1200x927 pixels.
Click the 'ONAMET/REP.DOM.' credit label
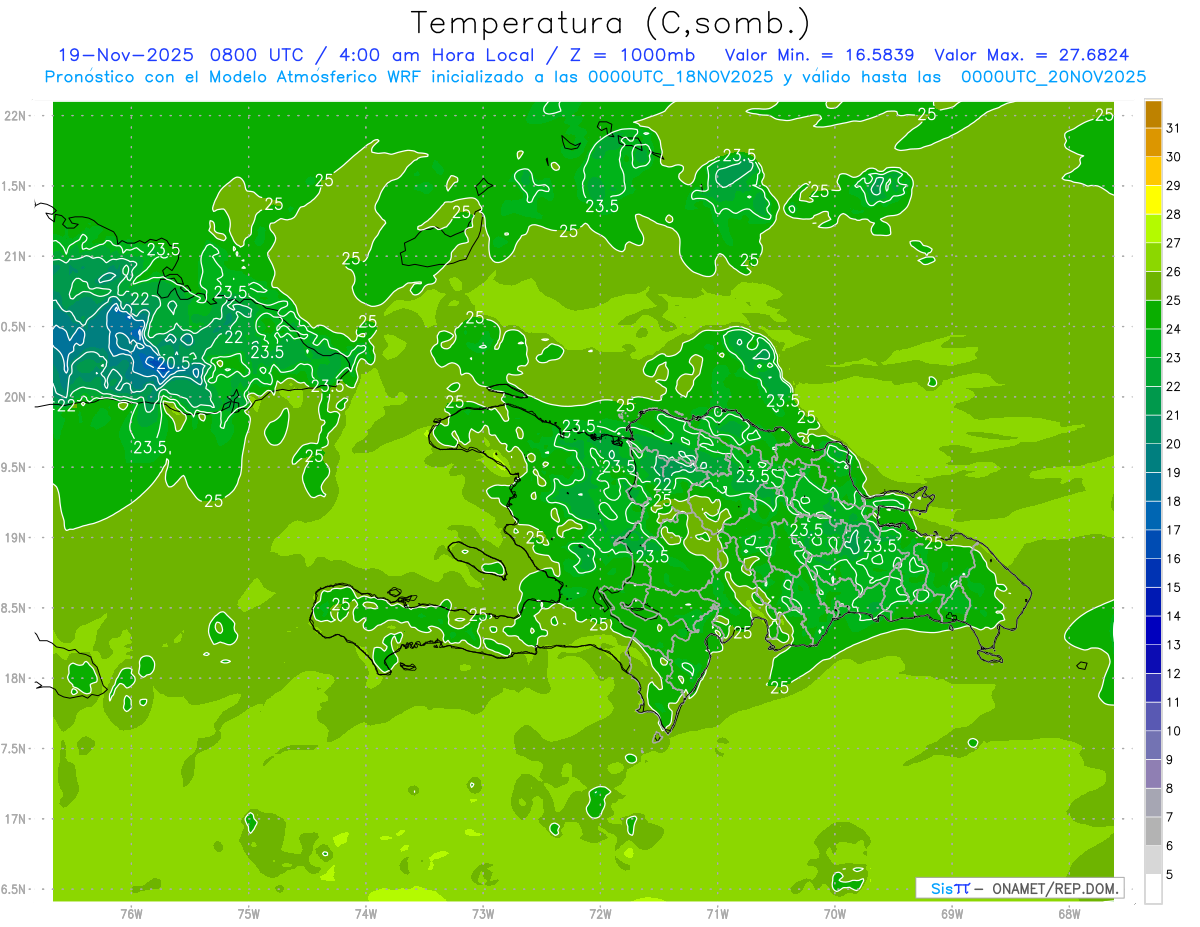point(1055,888)
